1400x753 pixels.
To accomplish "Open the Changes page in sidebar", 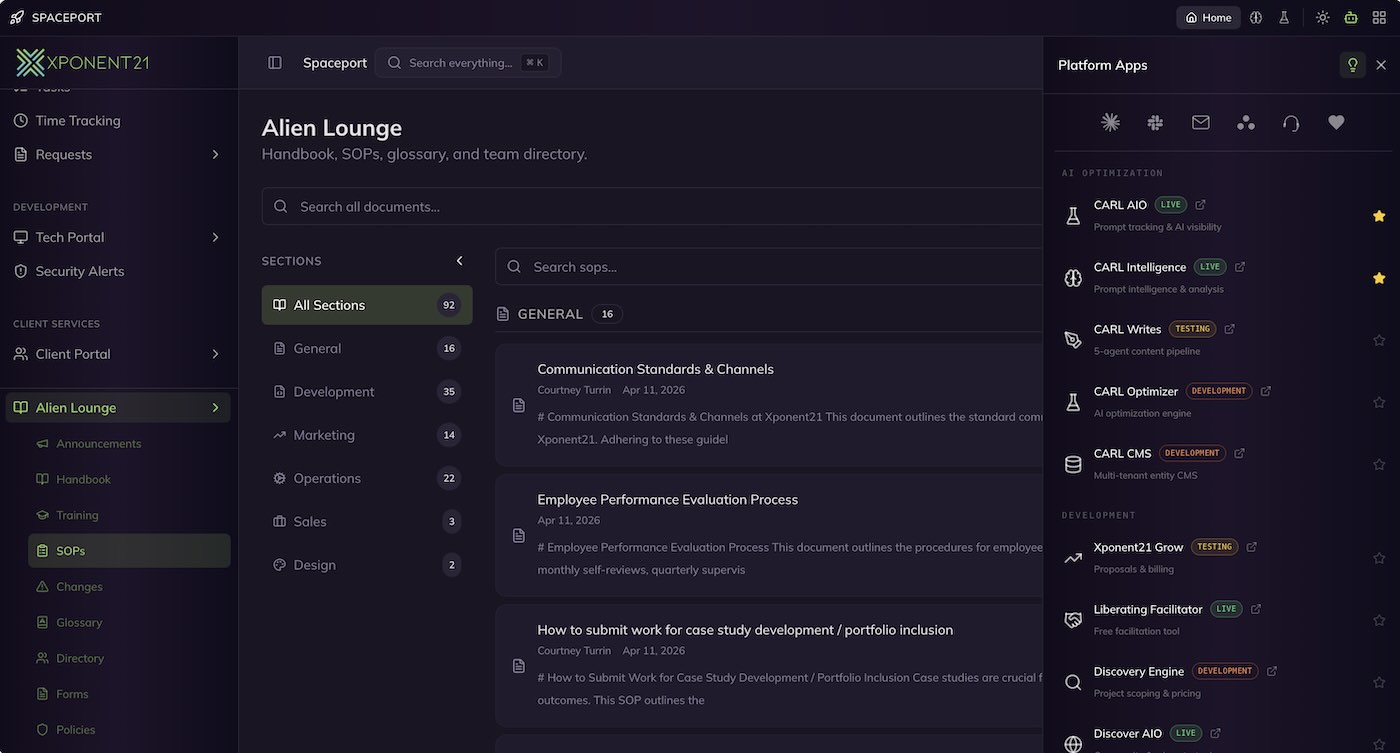I will tap(130, 587).
